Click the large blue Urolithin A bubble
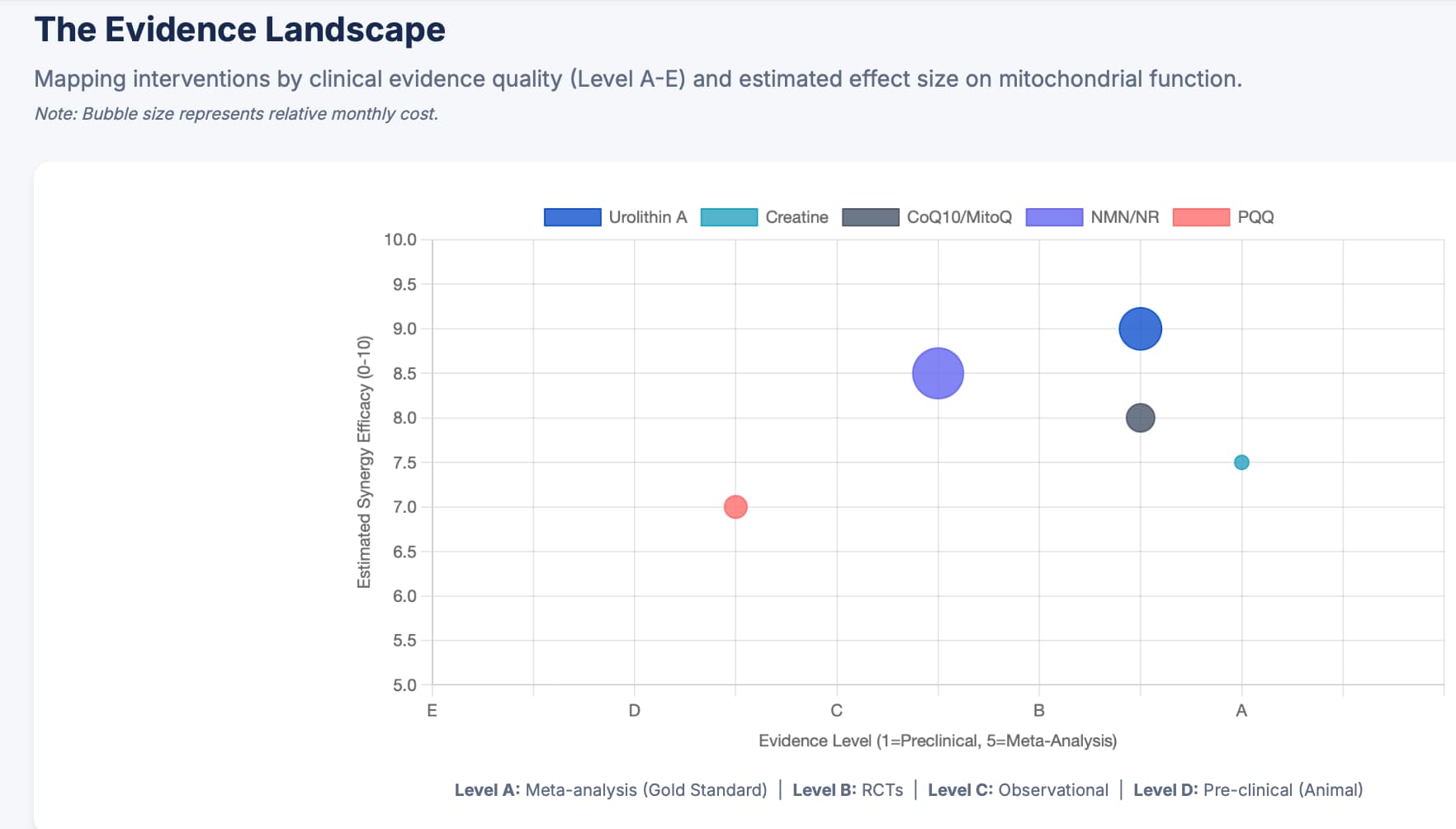 coord(1140,329)
